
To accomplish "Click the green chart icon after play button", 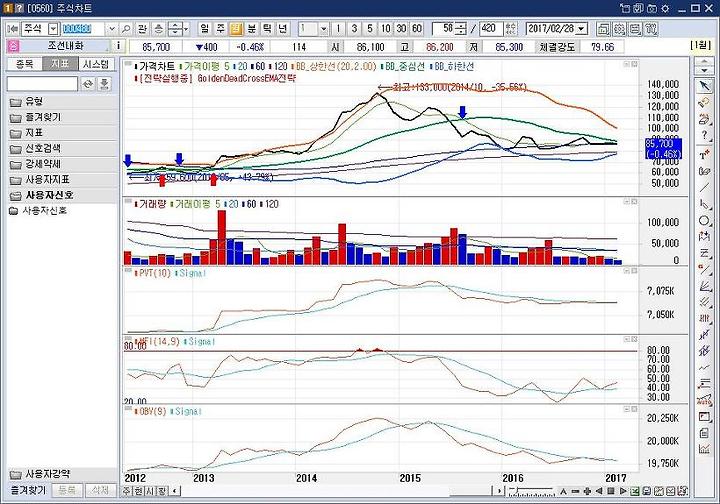I will click(635, 491).
